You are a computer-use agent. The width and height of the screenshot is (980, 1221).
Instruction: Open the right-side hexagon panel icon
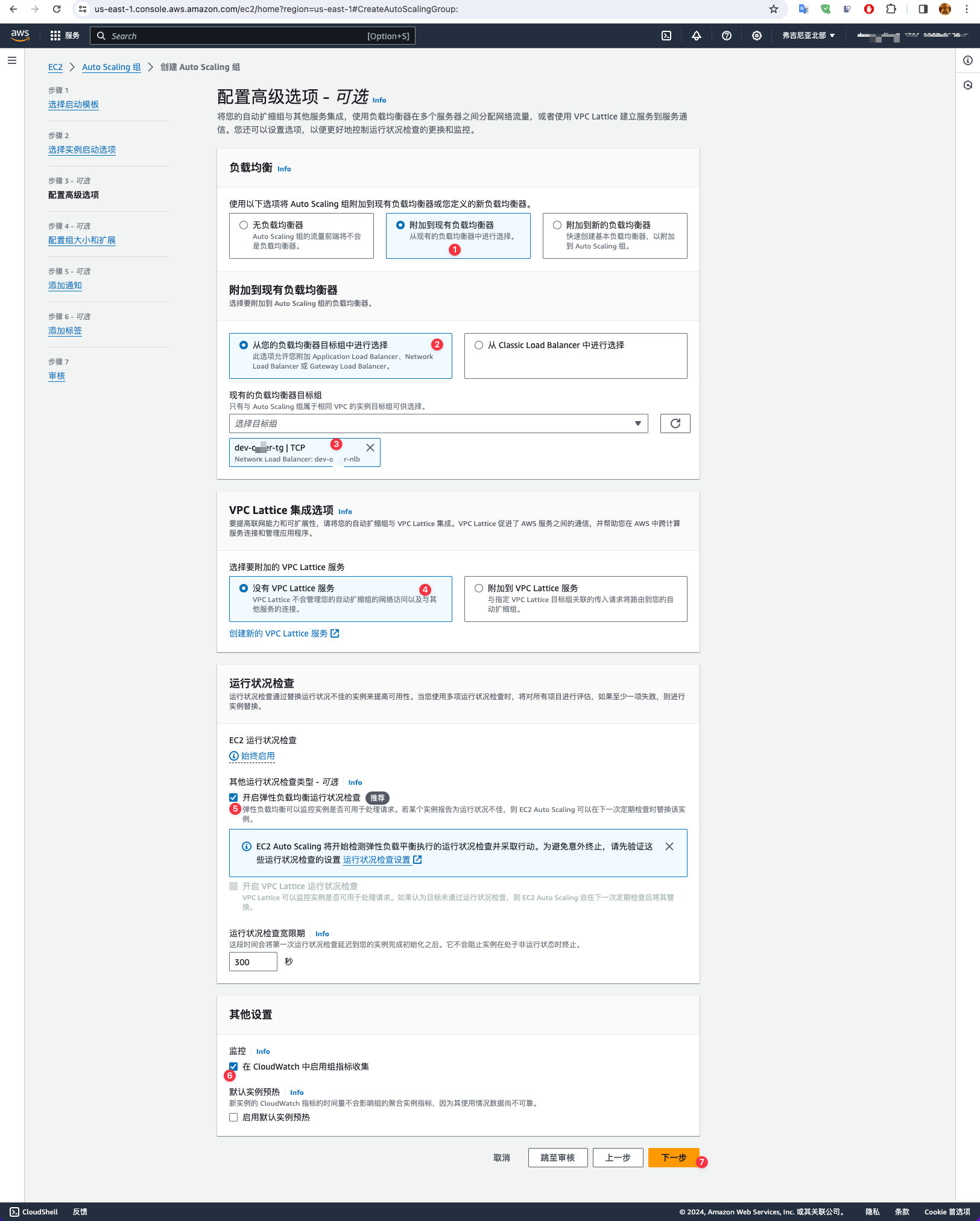pos(968,85)
